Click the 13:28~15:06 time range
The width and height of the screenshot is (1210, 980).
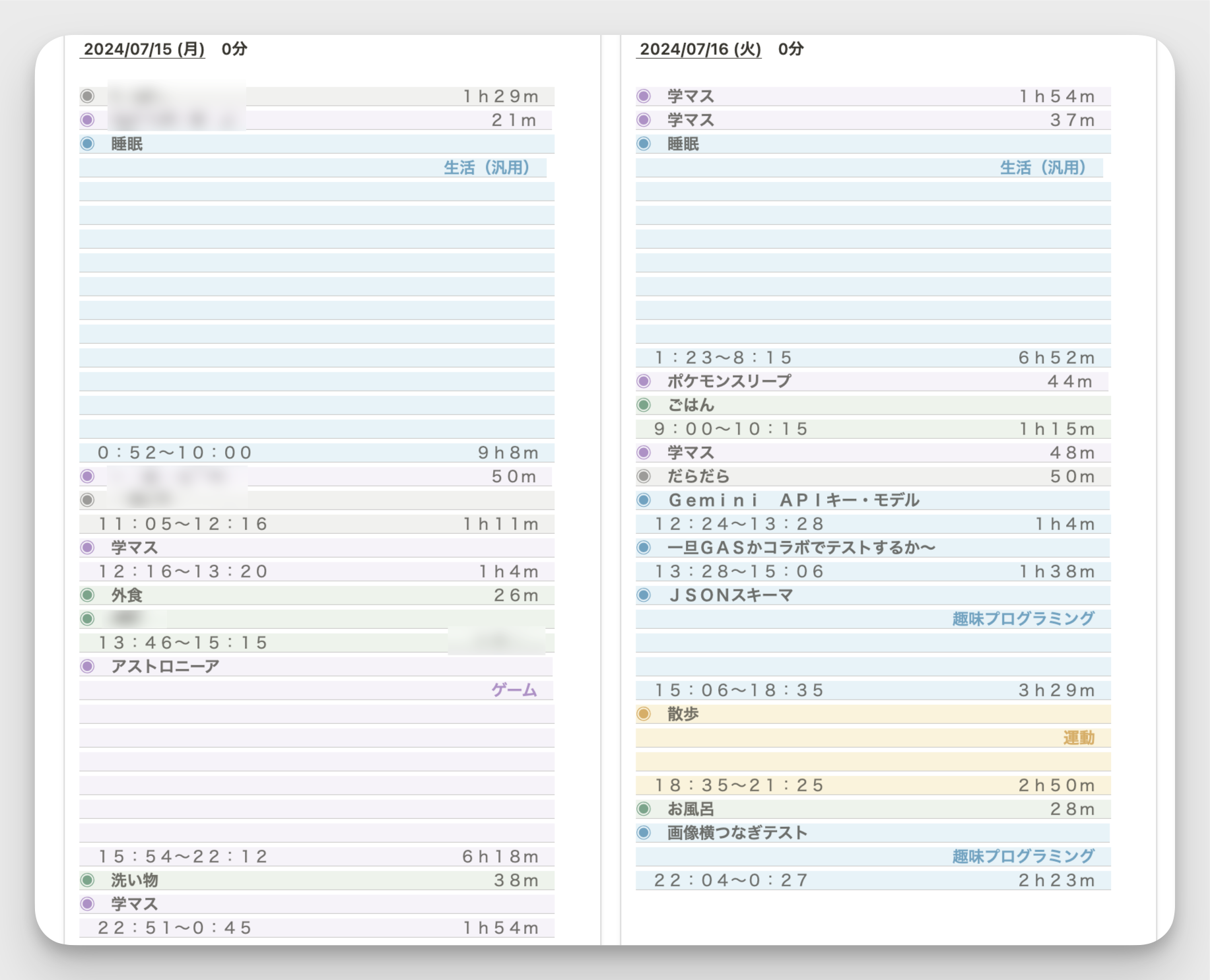[739, 572]
